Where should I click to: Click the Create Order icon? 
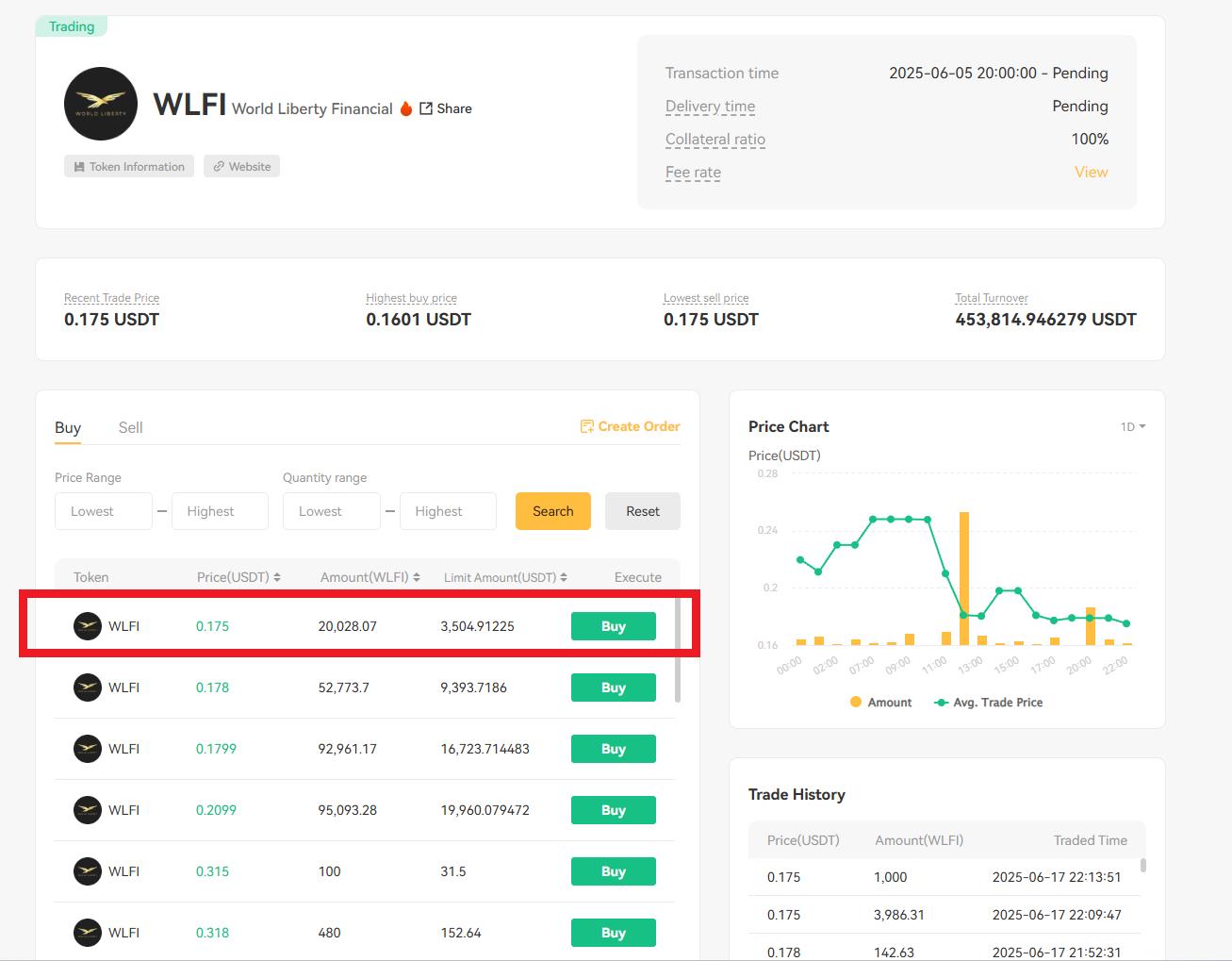586,426
